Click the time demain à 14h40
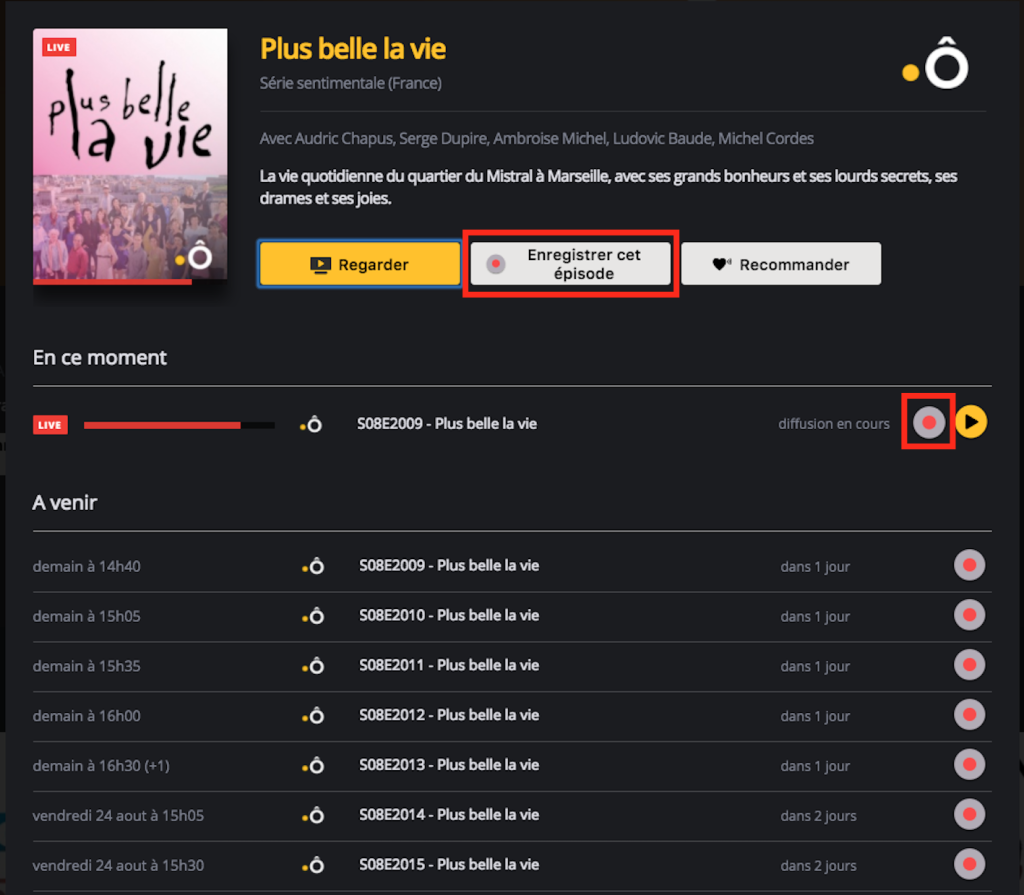This screenshot has width=1024, height=895. coord(86,566)
